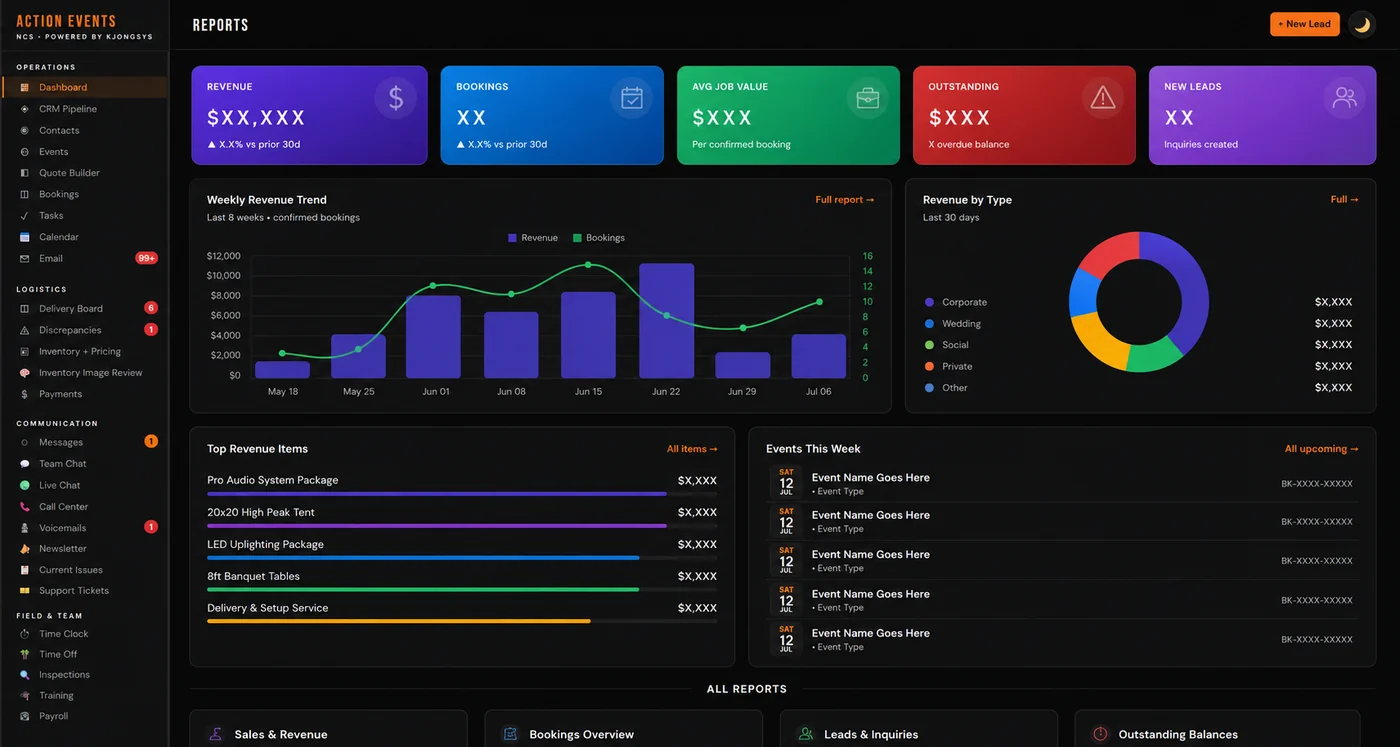
Task: Open Dashboard in the sidebar
Action: [84, 87]
